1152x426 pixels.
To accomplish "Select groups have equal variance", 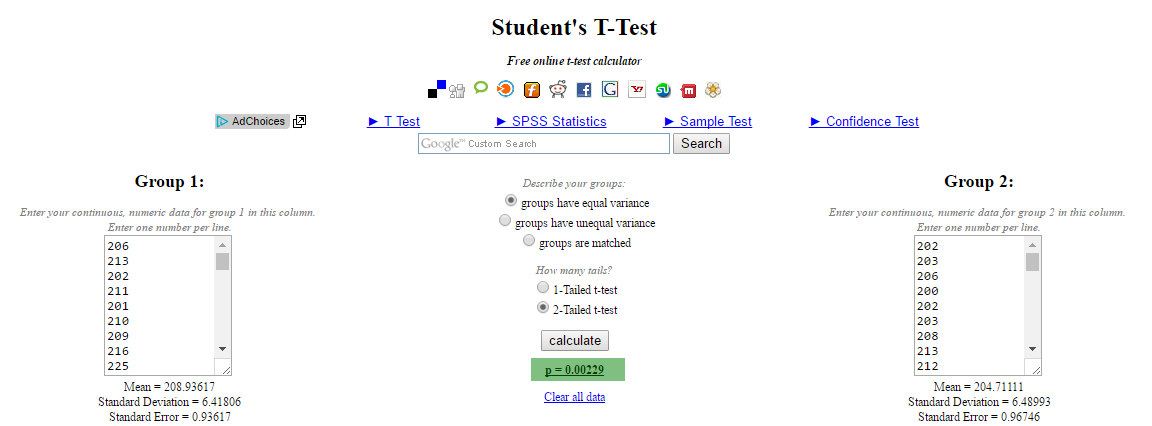I will click(511, 201).
